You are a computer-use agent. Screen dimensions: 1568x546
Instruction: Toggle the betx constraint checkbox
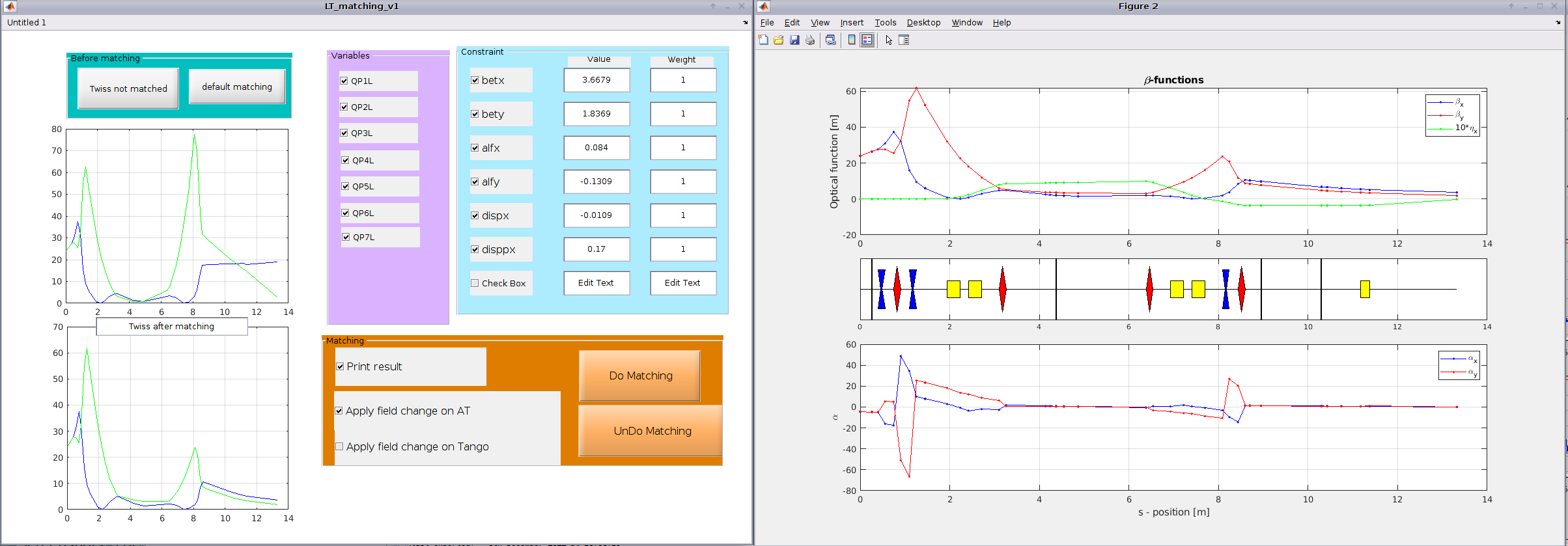pos(475,80)
